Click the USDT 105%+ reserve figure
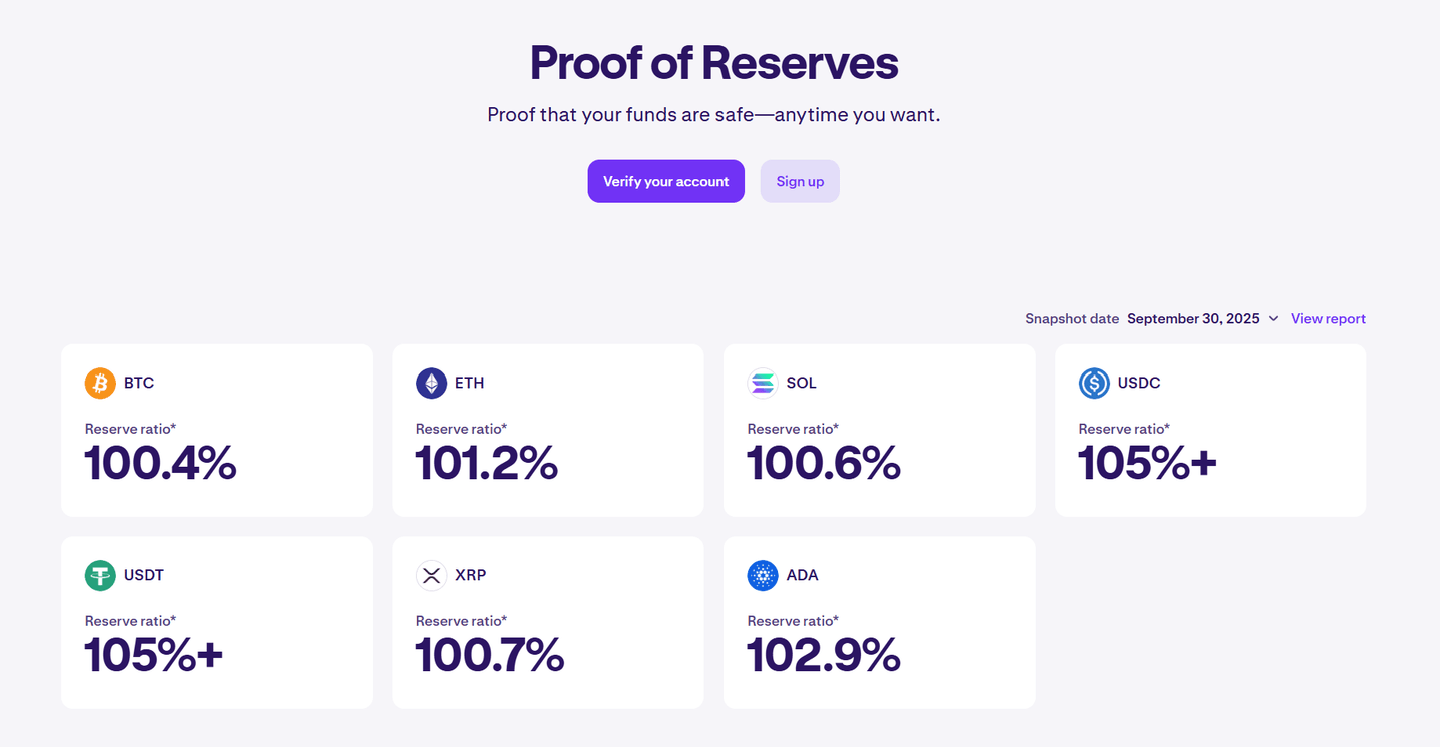This screenshot has width=1440, height=747. [x=152, y=655]
